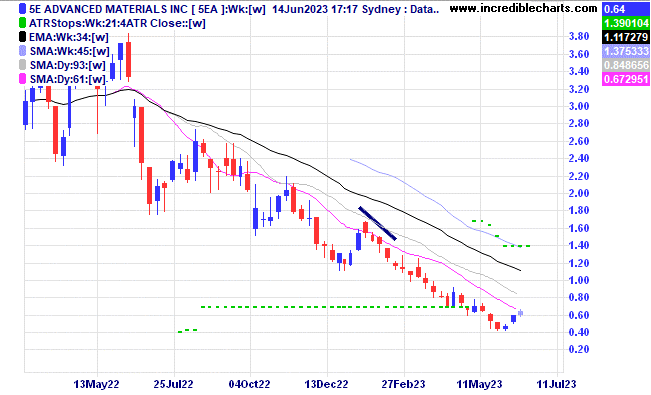This screenshot has height=395, width=651.
Task: Click the 0.64 last price value box
Action: 626,9
